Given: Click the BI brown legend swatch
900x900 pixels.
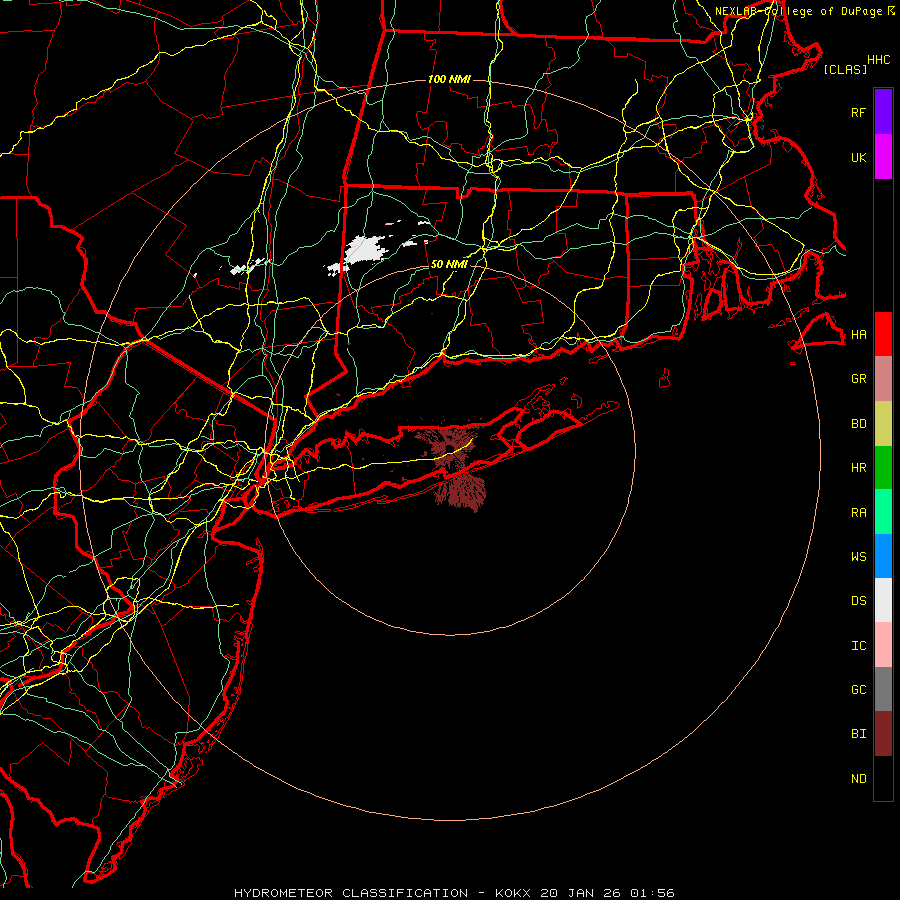Looking at the screenshot, I should point(883,734).
